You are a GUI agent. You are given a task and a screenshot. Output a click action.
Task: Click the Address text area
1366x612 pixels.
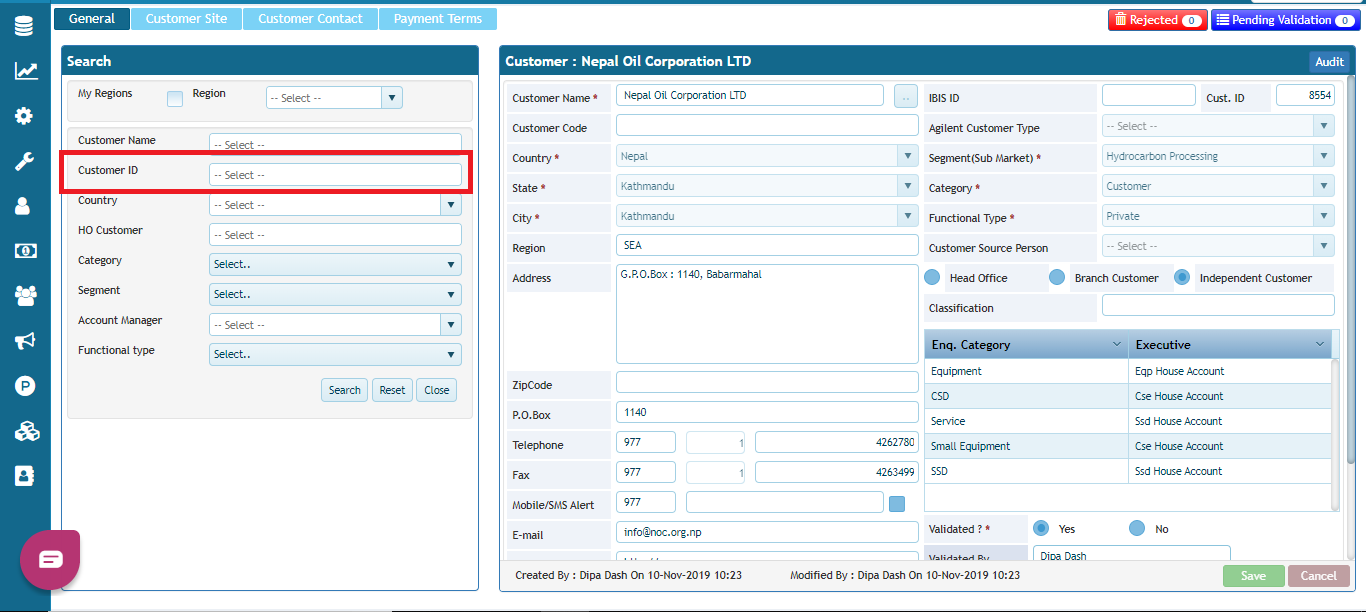pyautogui.click(x=767, y=314)
